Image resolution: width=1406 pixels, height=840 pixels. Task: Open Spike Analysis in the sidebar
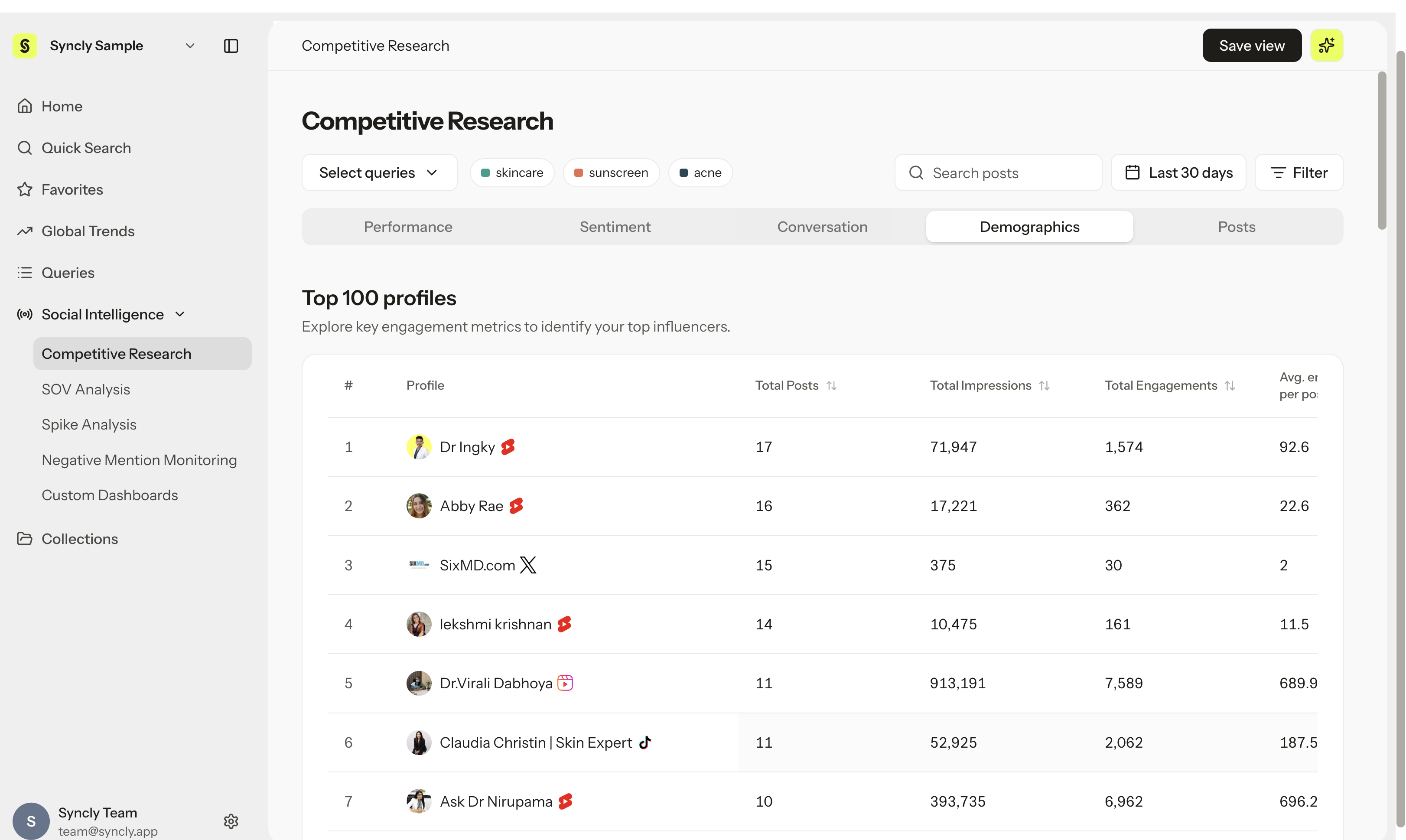pos(89,424)
